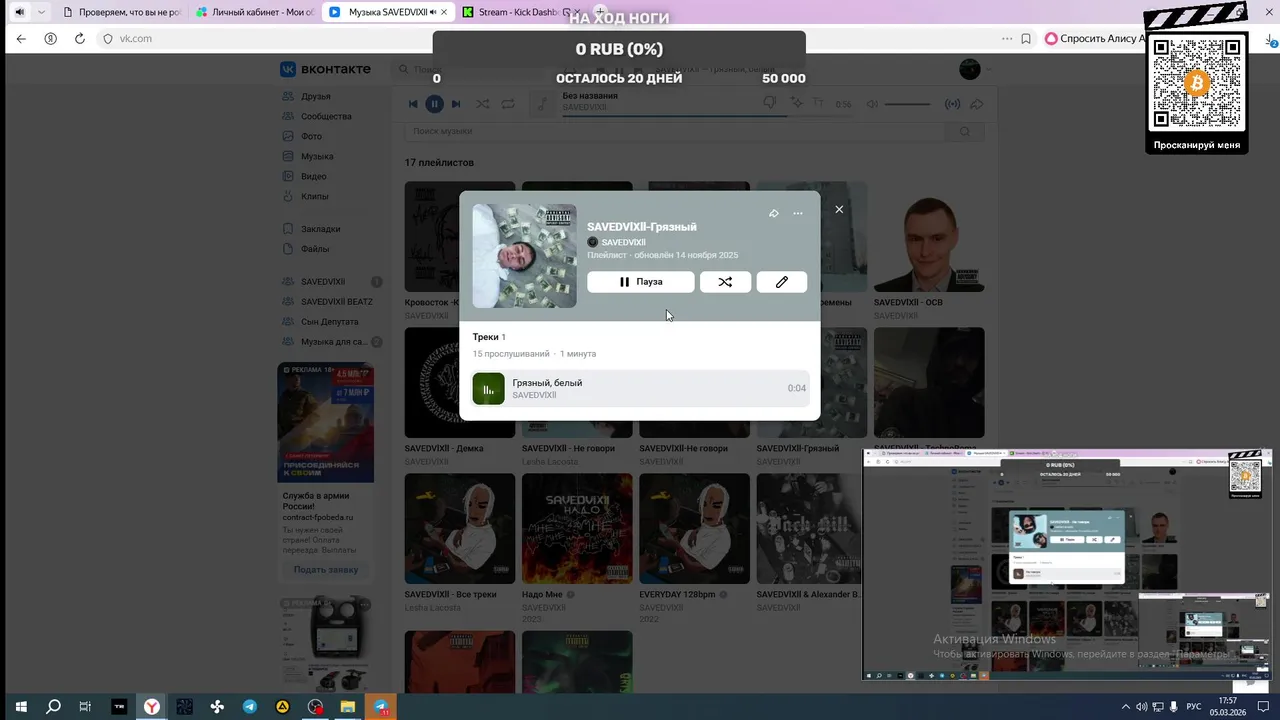This screenshot has width=1280, height=720.
Task: Reload the page in the browser
Action: pyautogui.click(x=80, y=39)
